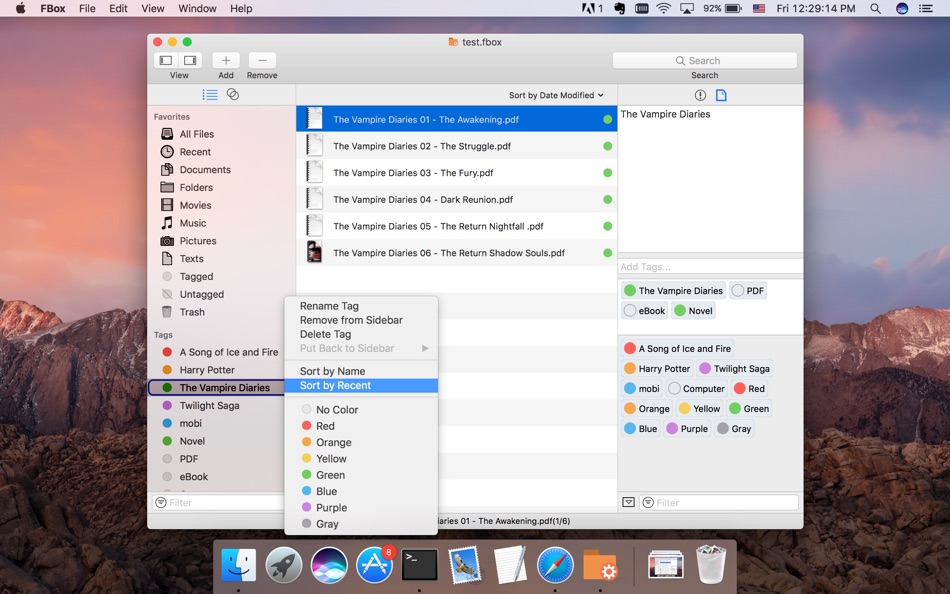The width and height of the screenshot is (950, 594).
Task: Choose Sort by Recent menu item
Action: coord(361,385)
